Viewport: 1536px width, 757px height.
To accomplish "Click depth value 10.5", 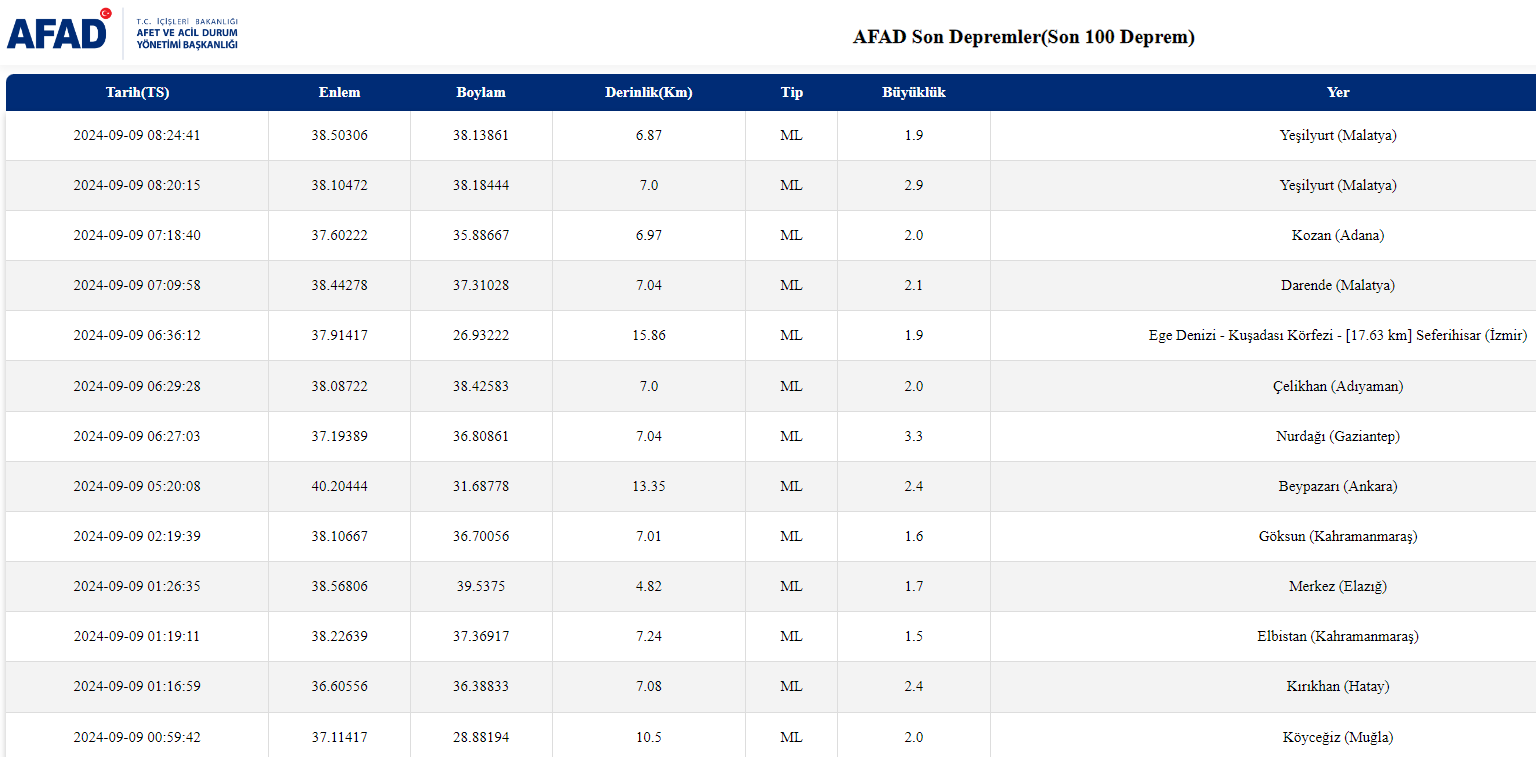I will coord(649,737).
